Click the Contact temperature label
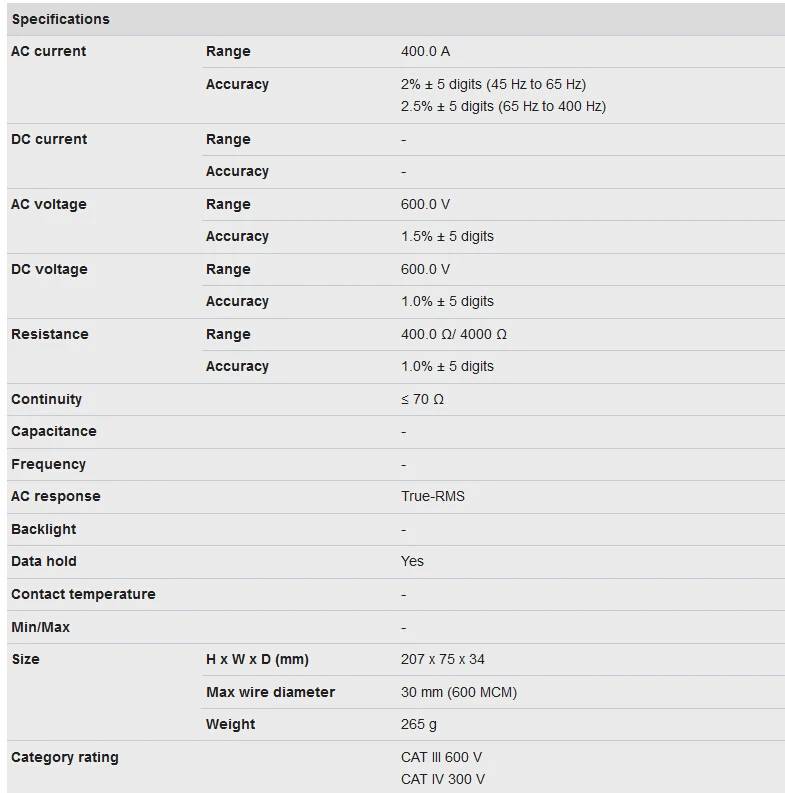Viewport: 785px width, 793px height. 83,594
